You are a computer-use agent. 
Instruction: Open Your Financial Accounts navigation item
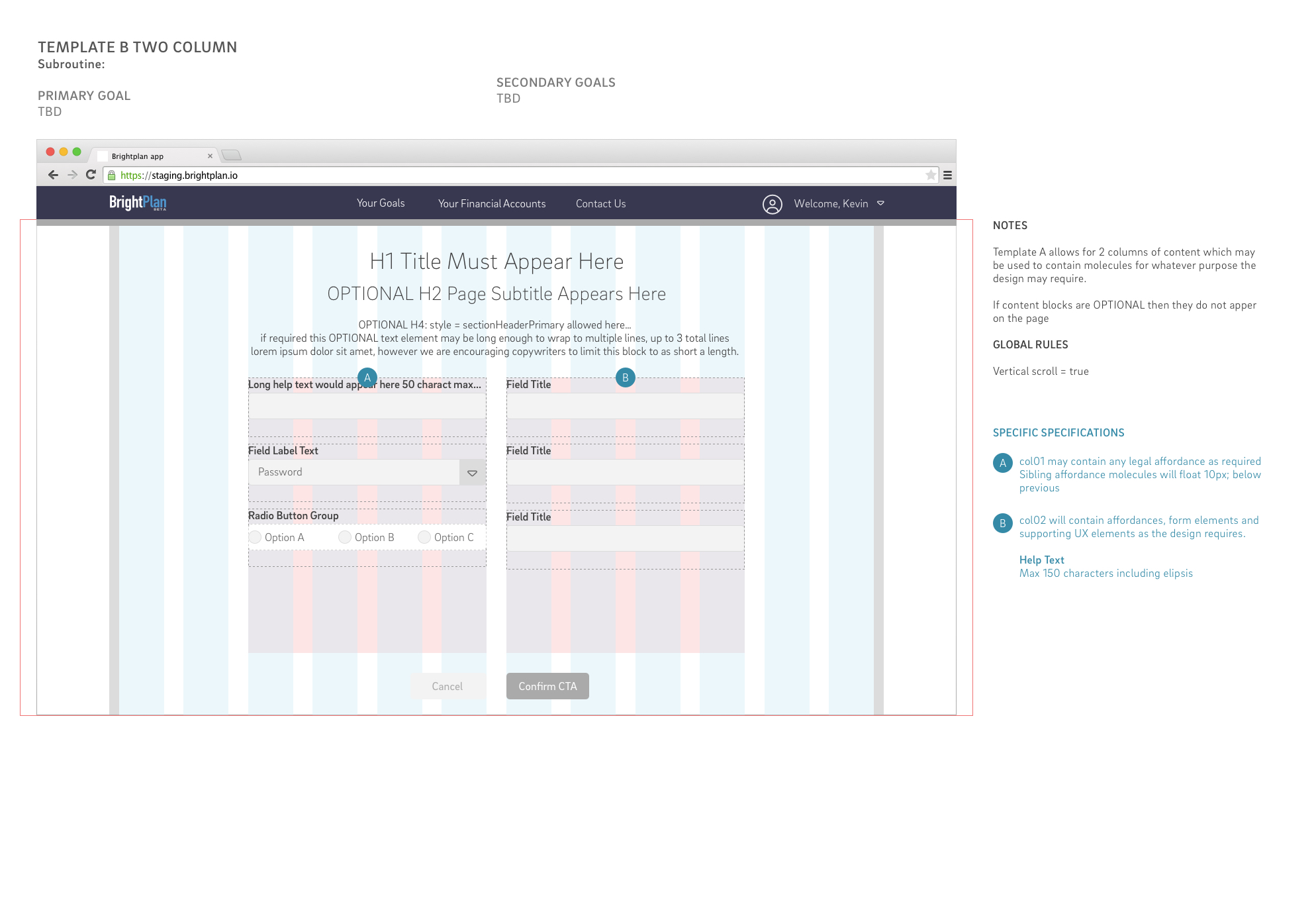492,204
